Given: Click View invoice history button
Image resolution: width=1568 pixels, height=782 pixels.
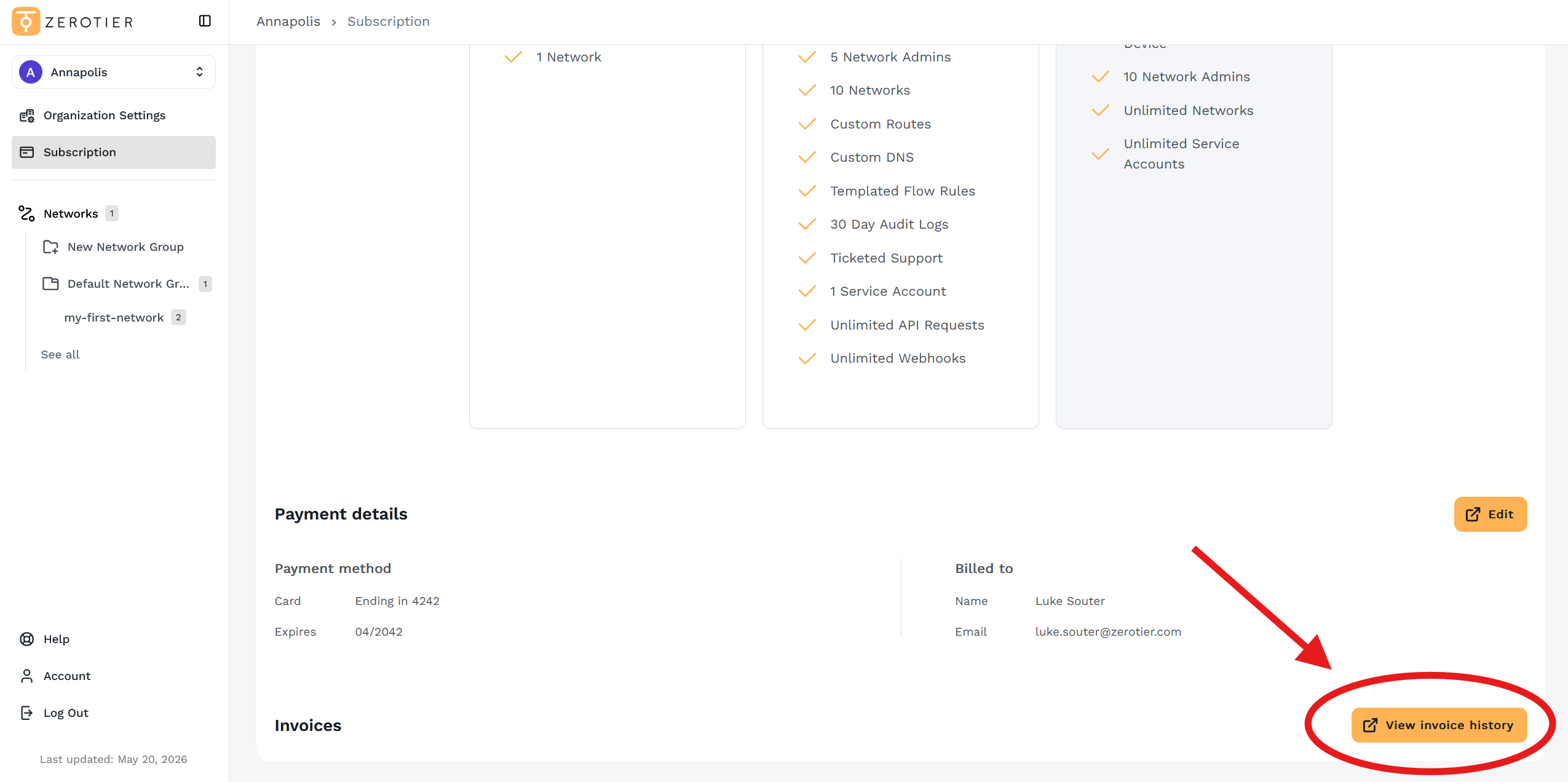Looking at the screenshot, I should pos(1439,725).
